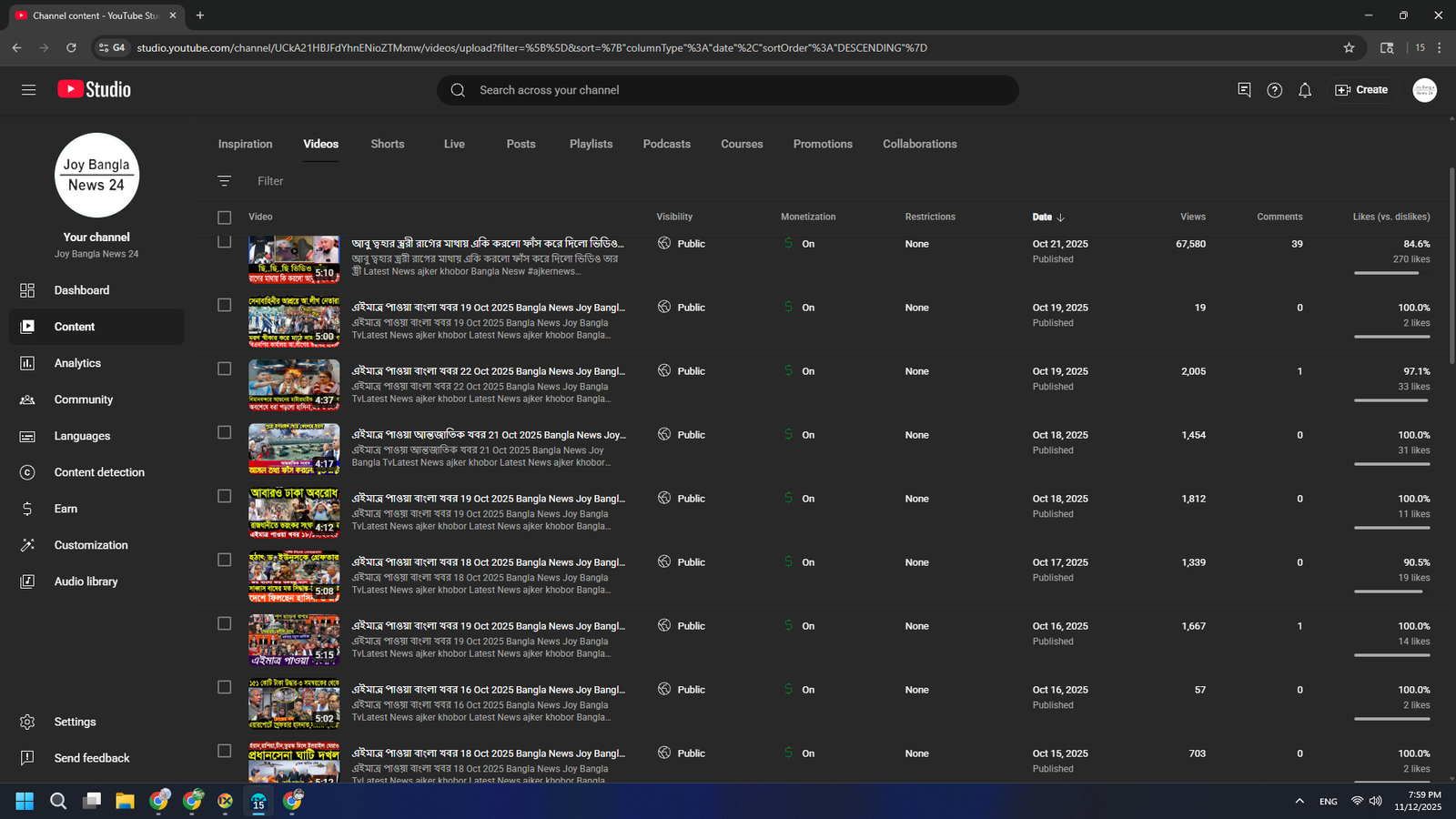
Task: Click the Create button
Action: pyautogui.click(x=1361, y=90)
